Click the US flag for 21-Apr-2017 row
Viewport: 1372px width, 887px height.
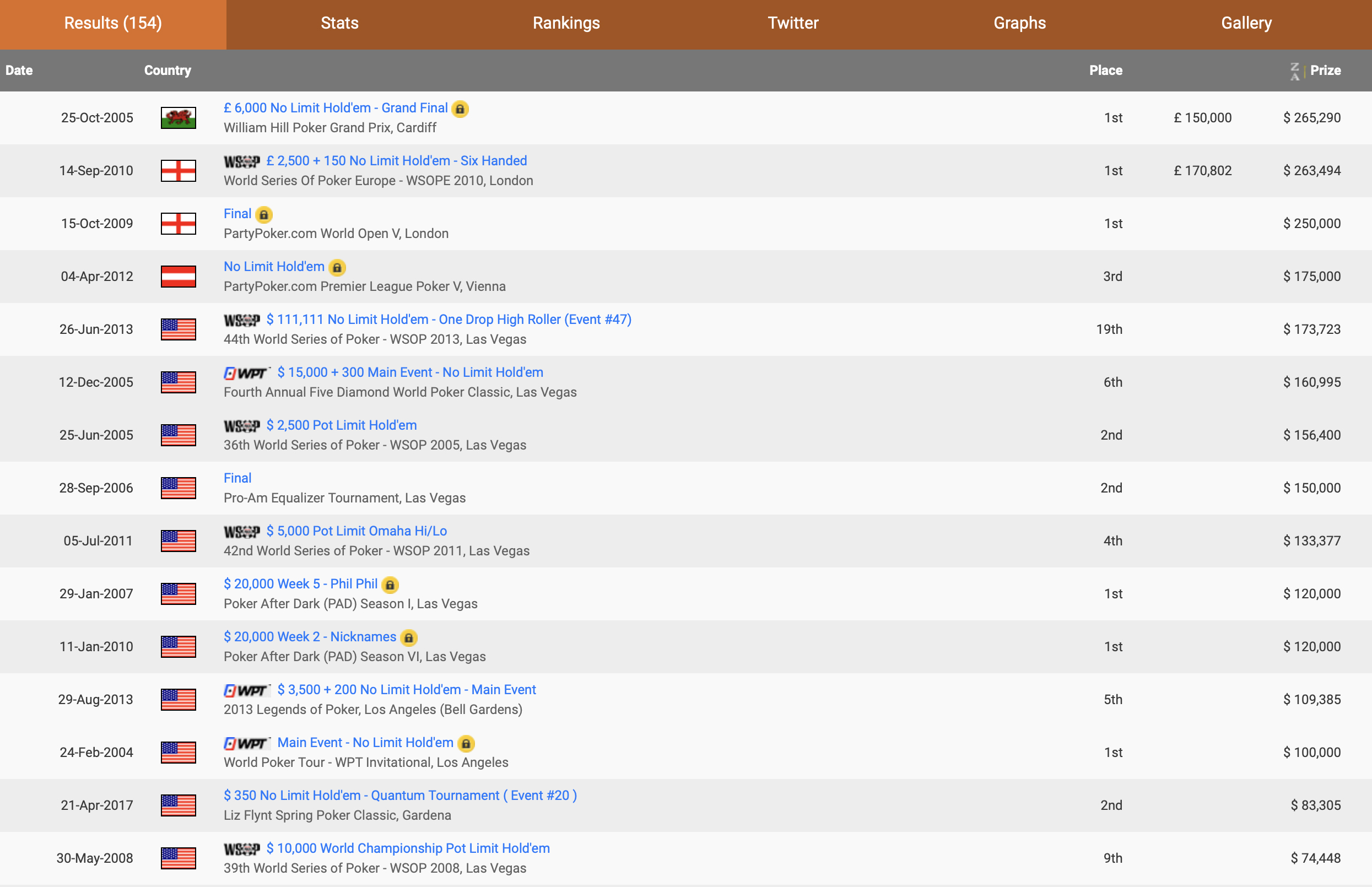178,806
